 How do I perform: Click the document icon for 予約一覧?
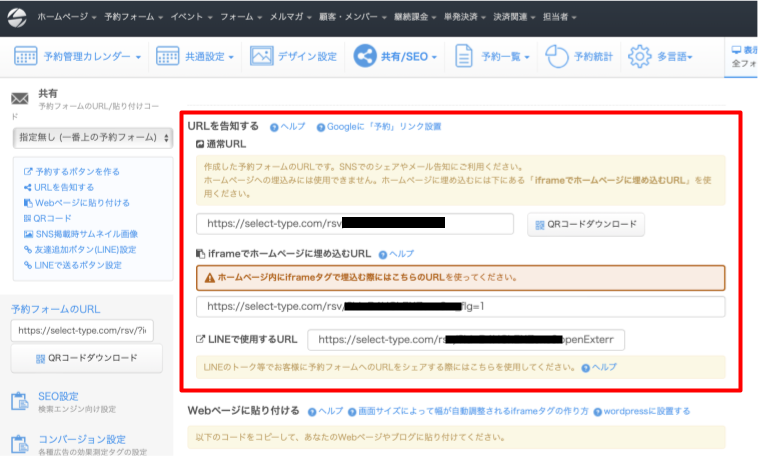click(x=464, y=56)
